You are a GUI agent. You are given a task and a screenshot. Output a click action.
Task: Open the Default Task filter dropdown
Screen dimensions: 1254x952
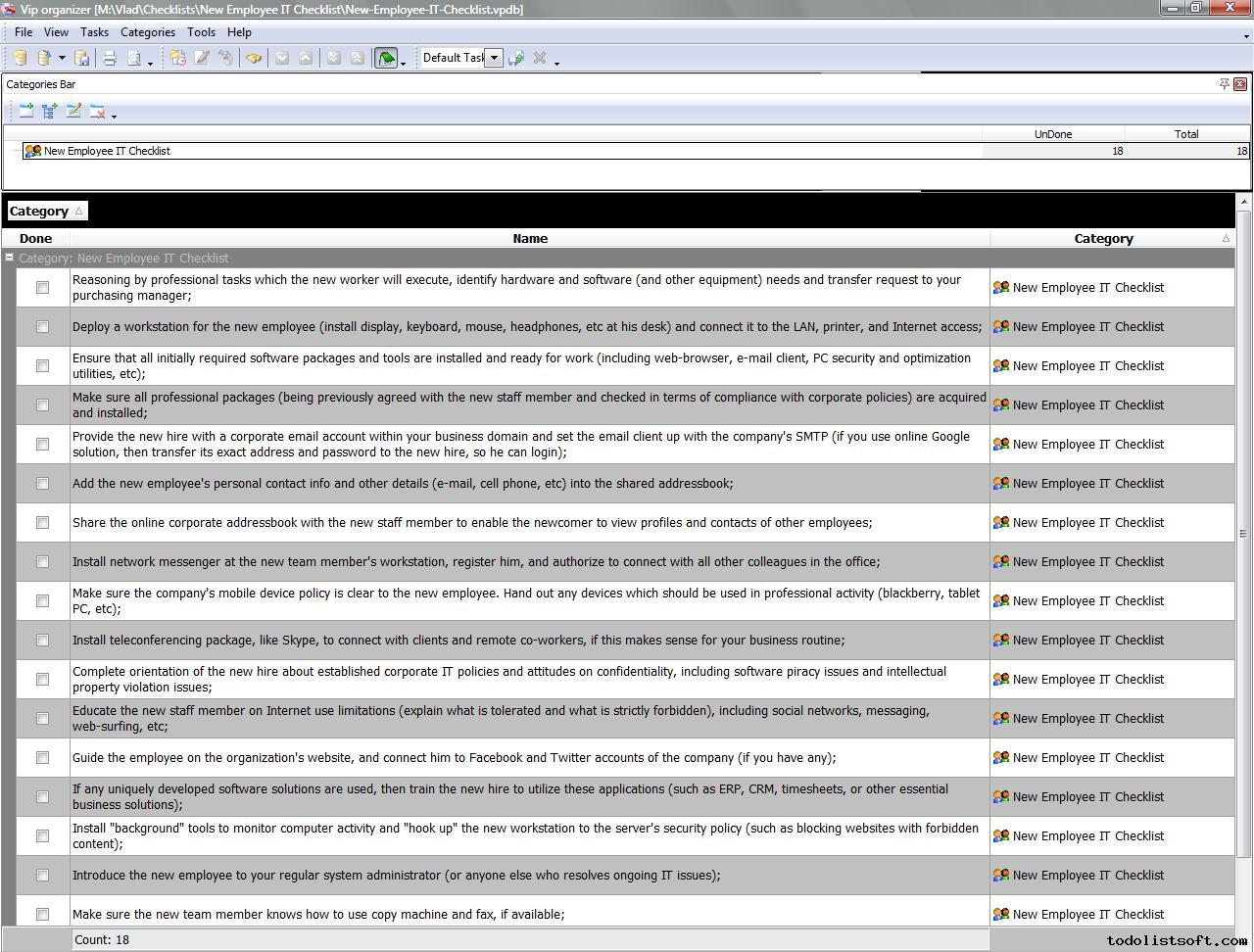click(x=494, y=58)
